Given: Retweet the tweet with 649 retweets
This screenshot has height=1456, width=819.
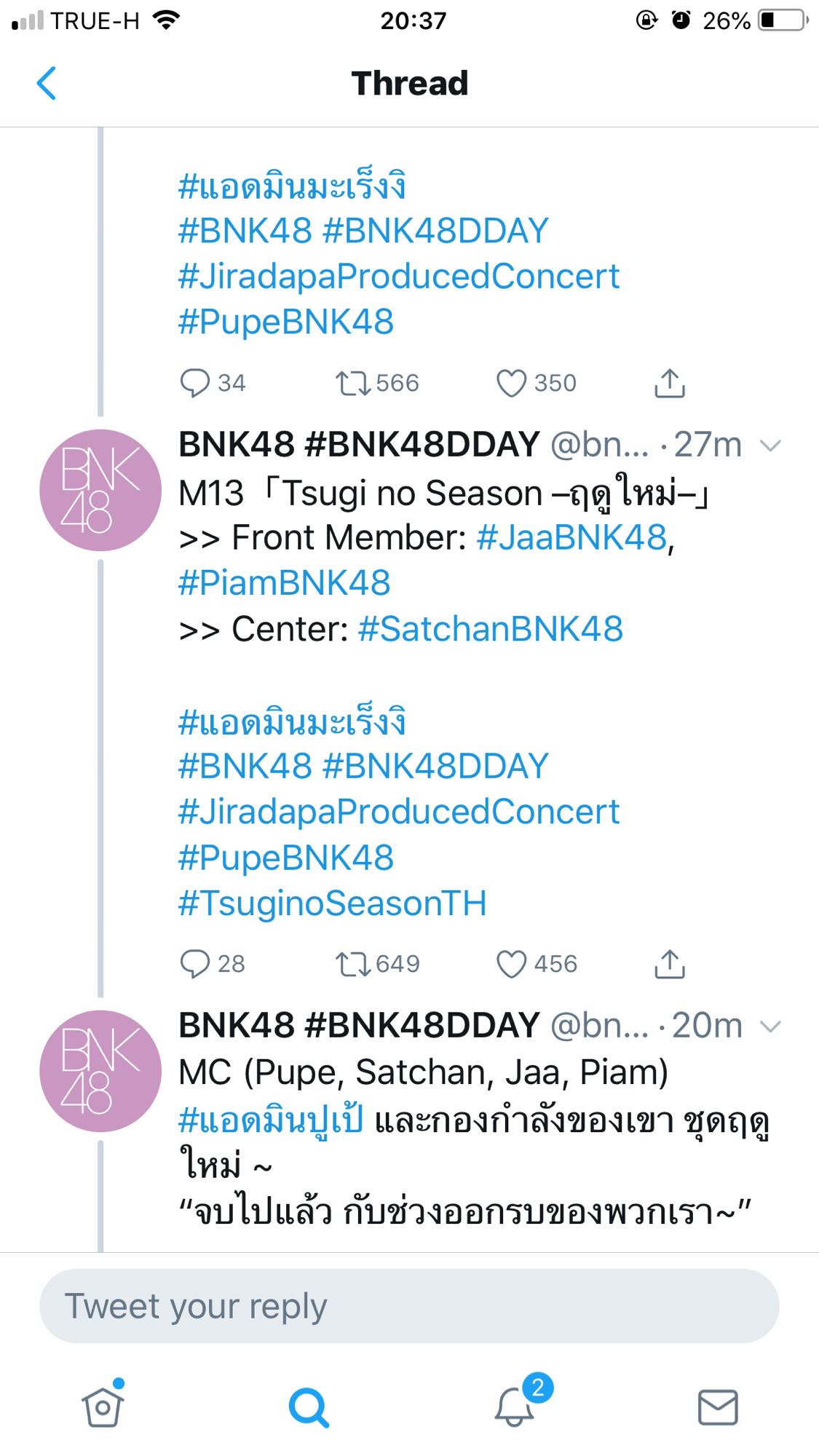Looking at the screenshot, I should click(353, 964).
